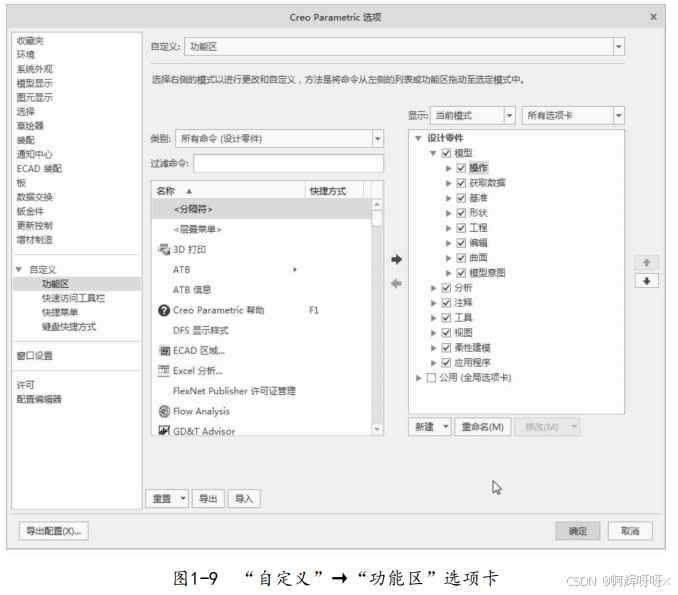Open the 重置 dropdown arrow
This screenshot has width=678, height=595.
point(183,499)
